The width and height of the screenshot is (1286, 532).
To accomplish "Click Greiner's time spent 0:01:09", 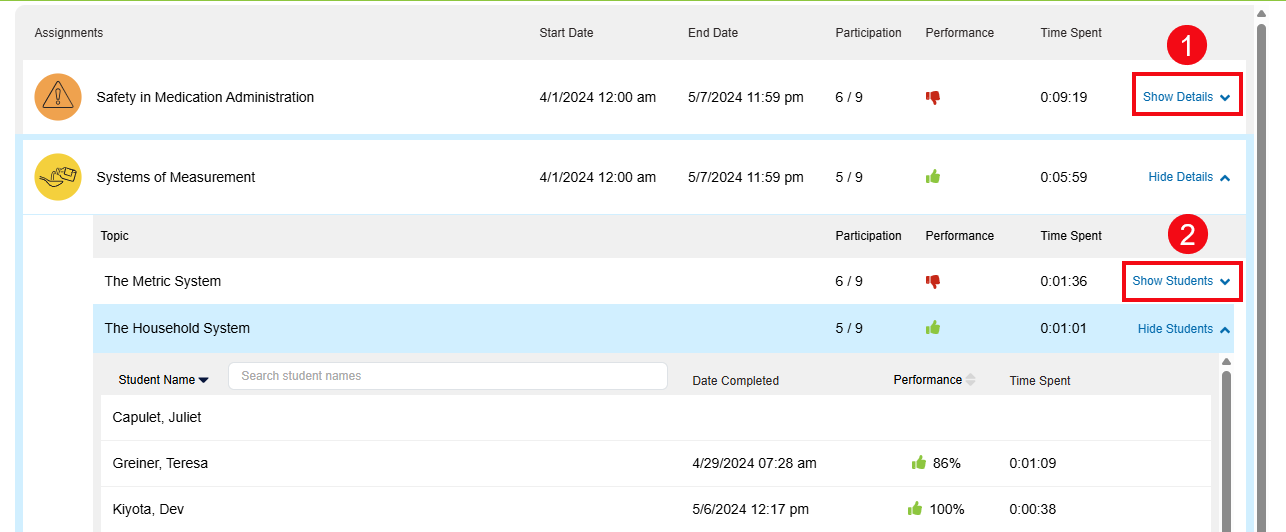I will pos(1033,463).
